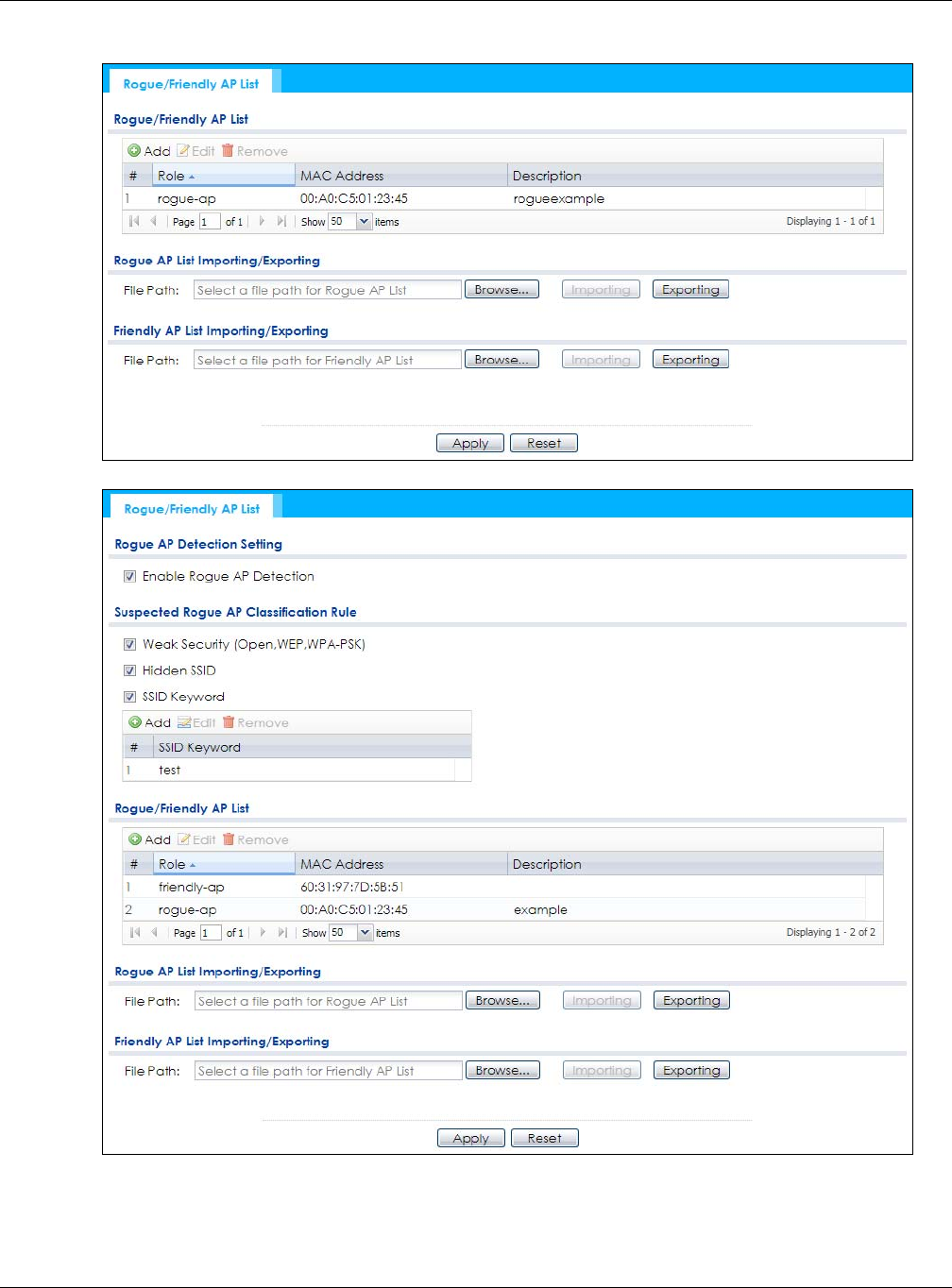Click the Page number field in lower pager
The image size is (952, 1288).
pos(210,932)
